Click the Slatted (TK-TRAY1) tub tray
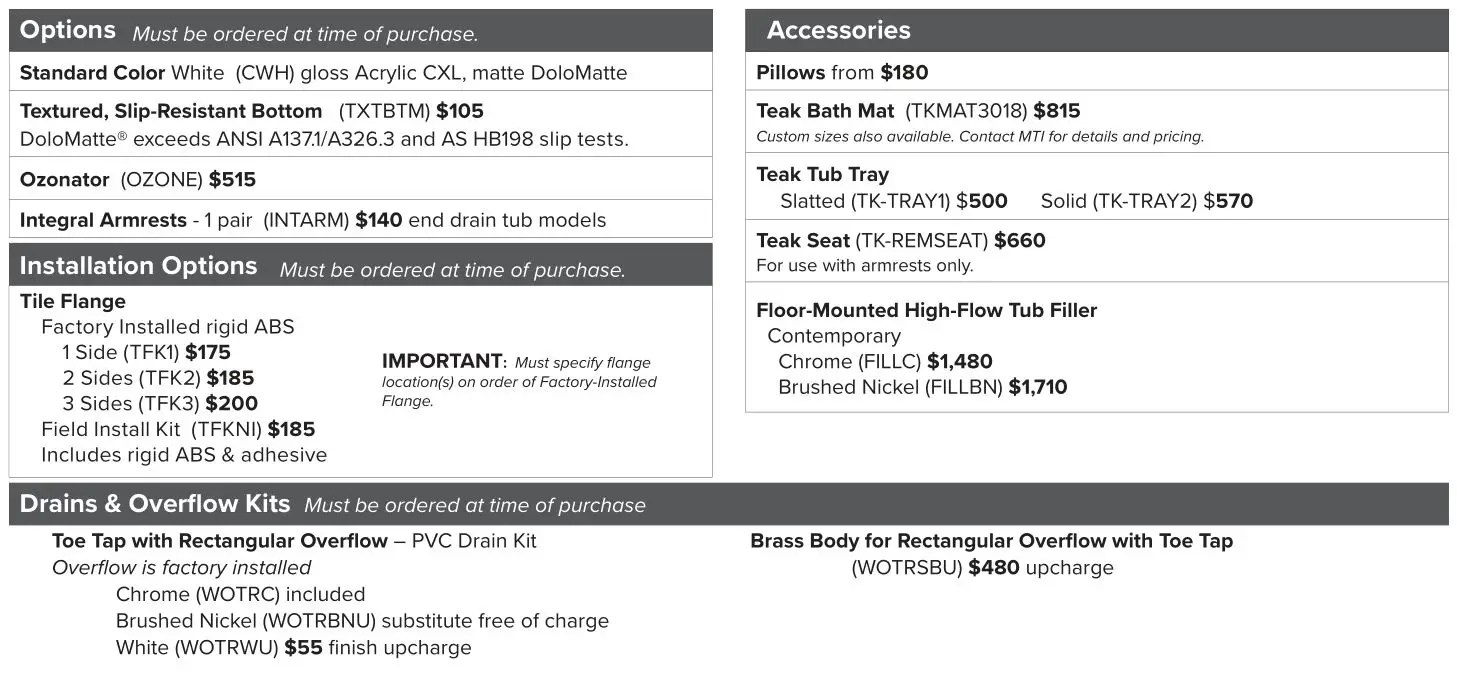1457x681 pixels. coord(893,202)
